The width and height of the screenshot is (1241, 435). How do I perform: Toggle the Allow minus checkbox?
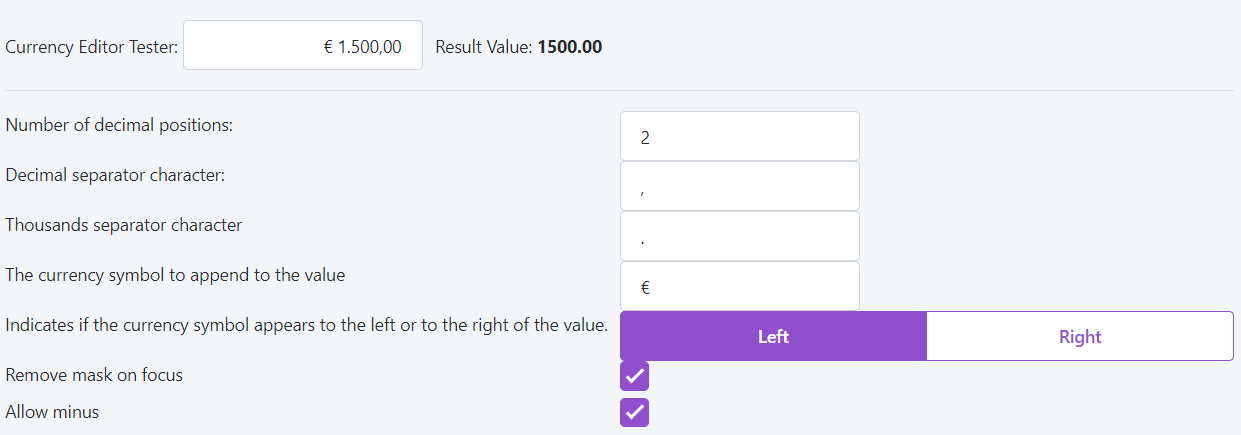[634, 412]
